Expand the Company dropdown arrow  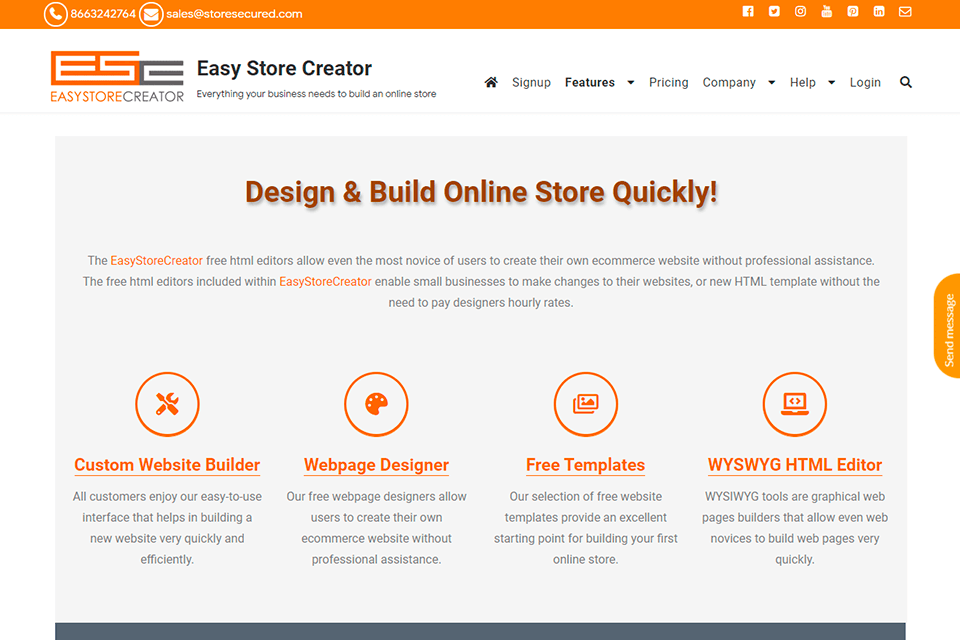pyautogui.click(x=771, y=83)
